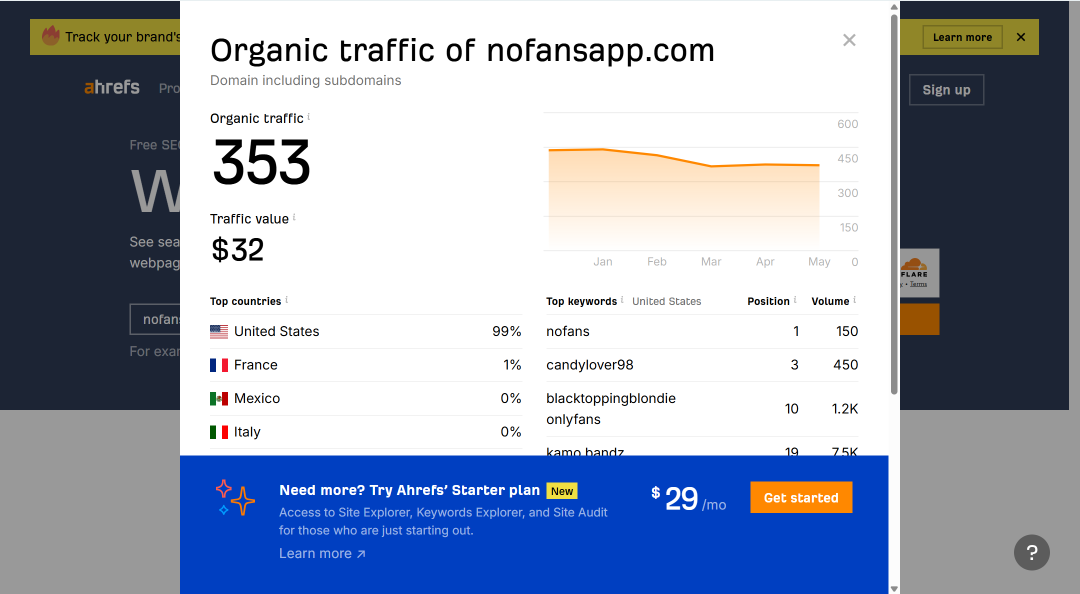This screenshot has width=1080, height=594.
Task: Click the Learn more banner button
Action: [962, 37]
